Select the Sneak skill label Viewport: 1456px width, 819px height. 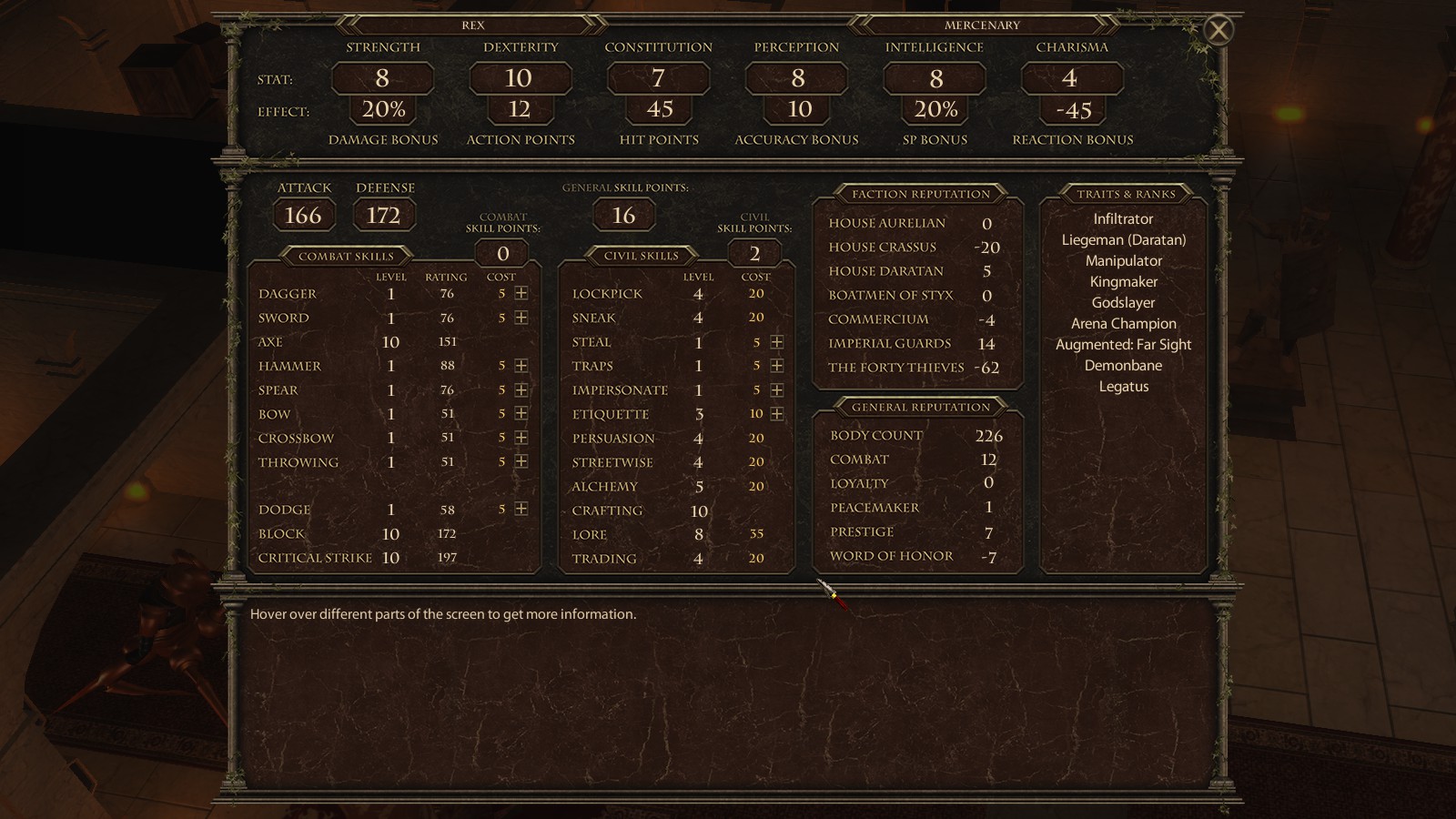click(x=594, y=318)
